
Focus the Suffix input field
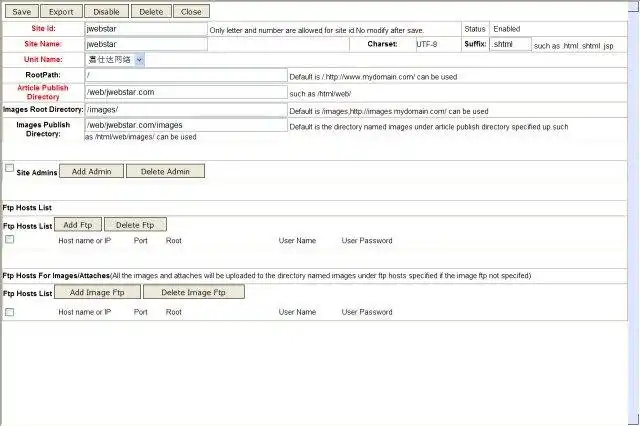(x=511, y=44)
